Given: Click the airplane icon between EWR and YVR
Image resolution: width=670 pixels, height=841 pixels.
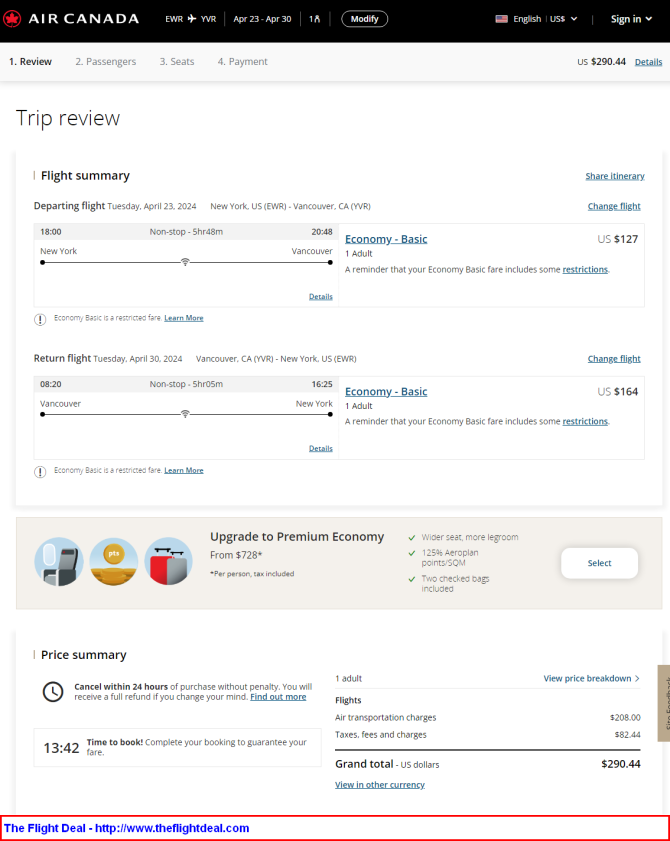Looking at the screenshot, I should [x=192, y=19].
